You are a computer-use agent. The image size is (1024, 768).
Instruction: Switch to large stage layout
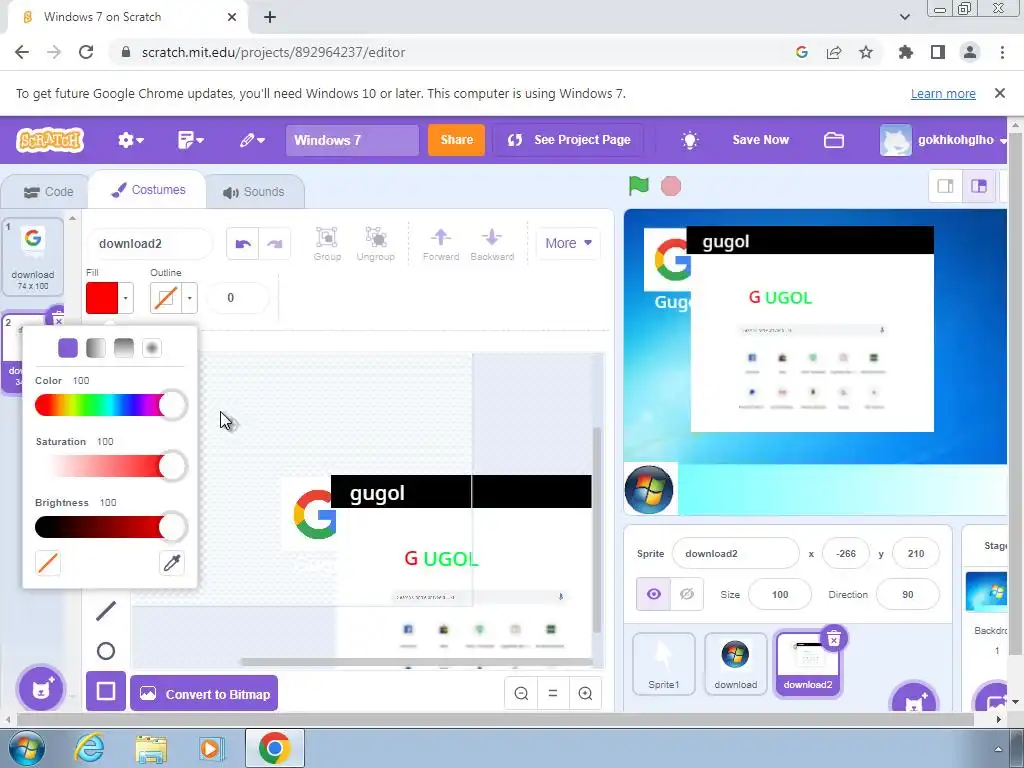978,186
